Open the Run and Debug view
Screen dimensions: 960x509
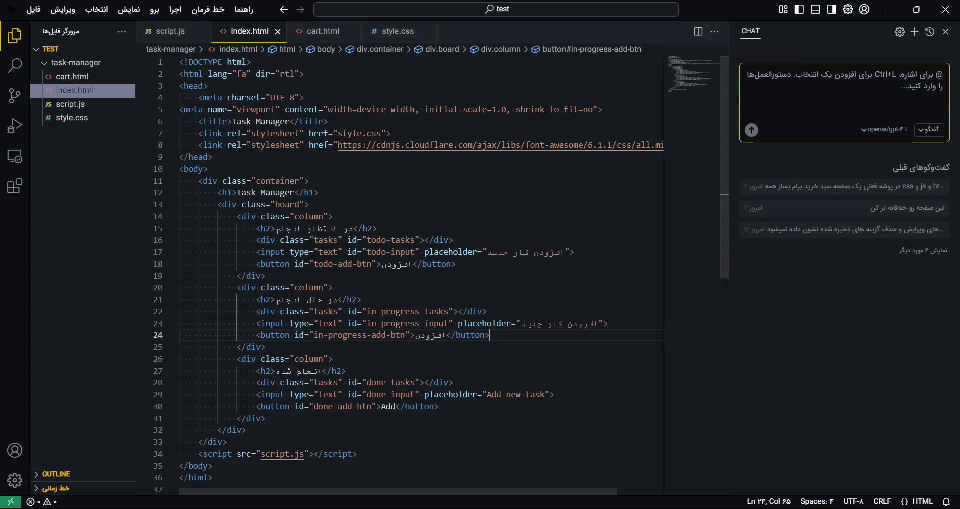pos(15,126)
